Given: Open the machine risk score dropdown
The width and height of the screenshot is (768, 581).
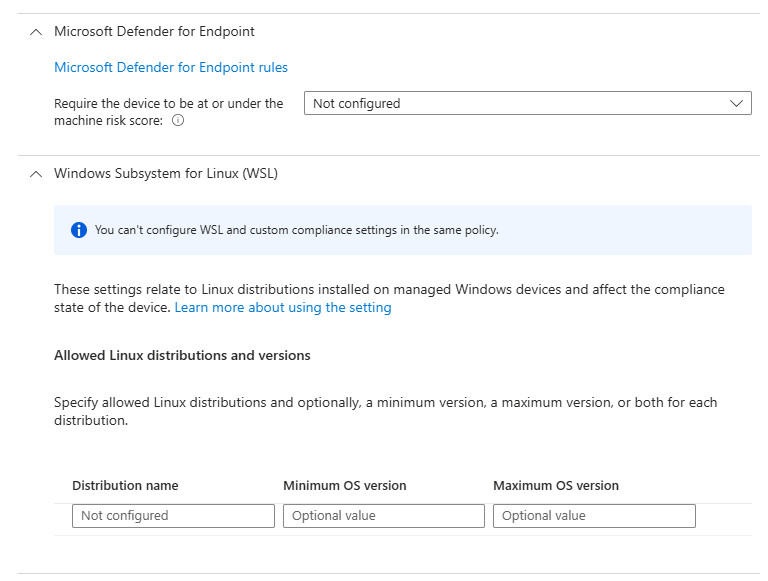Looking at the screenshot, I should (x=527, y=103).
